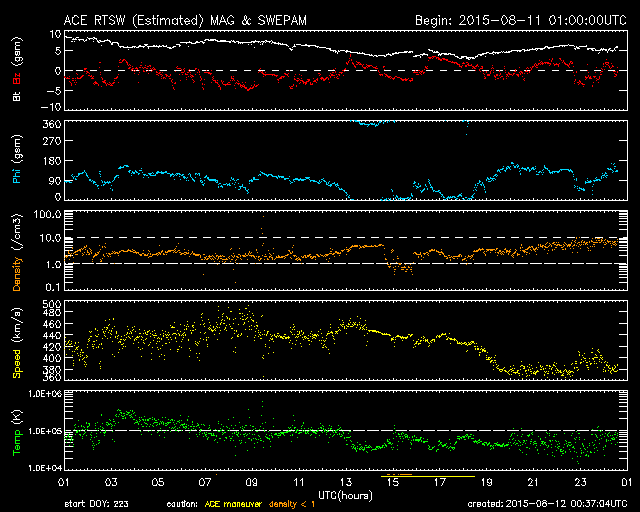Screen dimensions: 640x512
Task: Click the '1.0E+05' tick on temperature axis
Action: click(44, 431)
